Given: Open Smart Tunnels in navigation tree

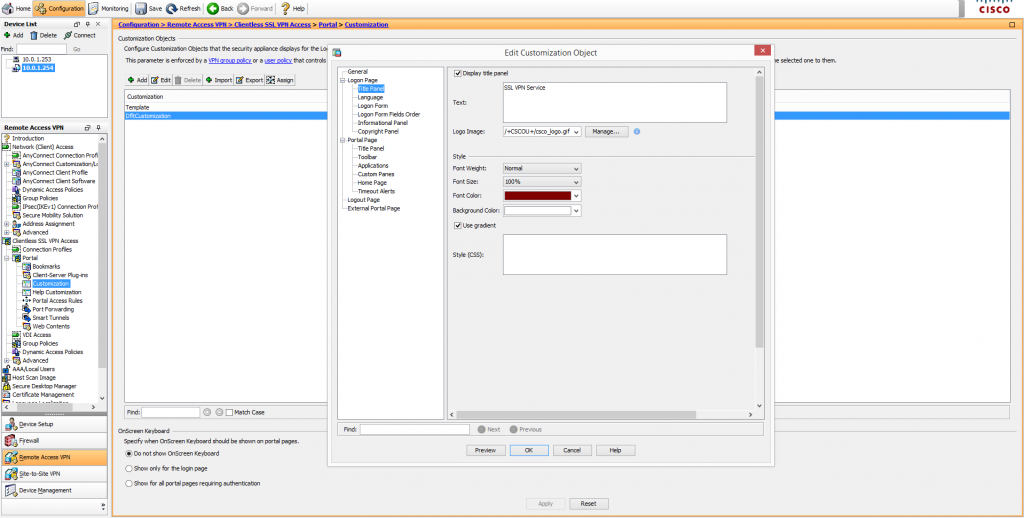Looking at the screenshot, I should (x=51, y=317).
